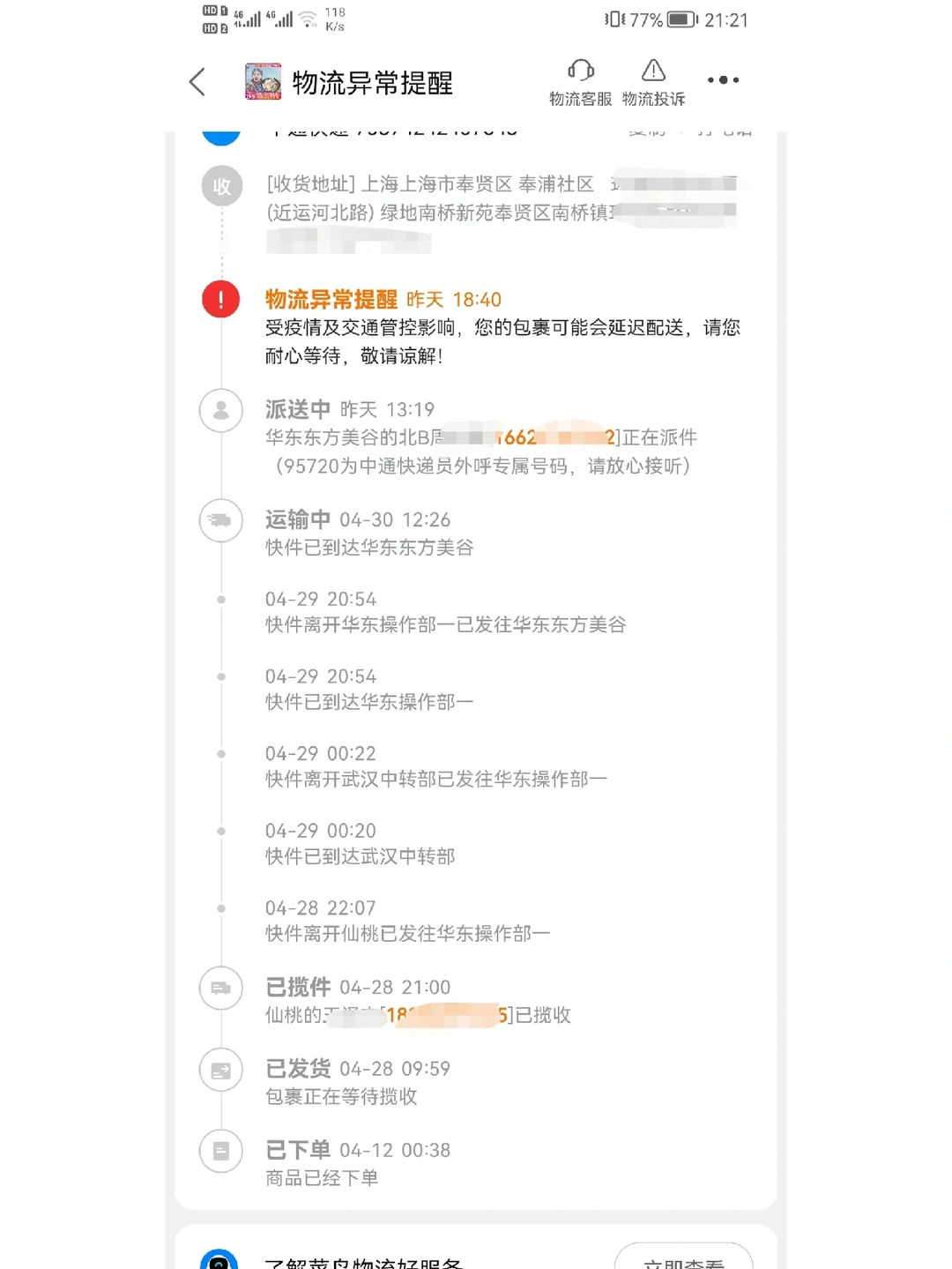The width and height of the screenshot is (952, 1269).
Task: Tap the 物流异常提醒 header title
Action: tap(372, 82)
